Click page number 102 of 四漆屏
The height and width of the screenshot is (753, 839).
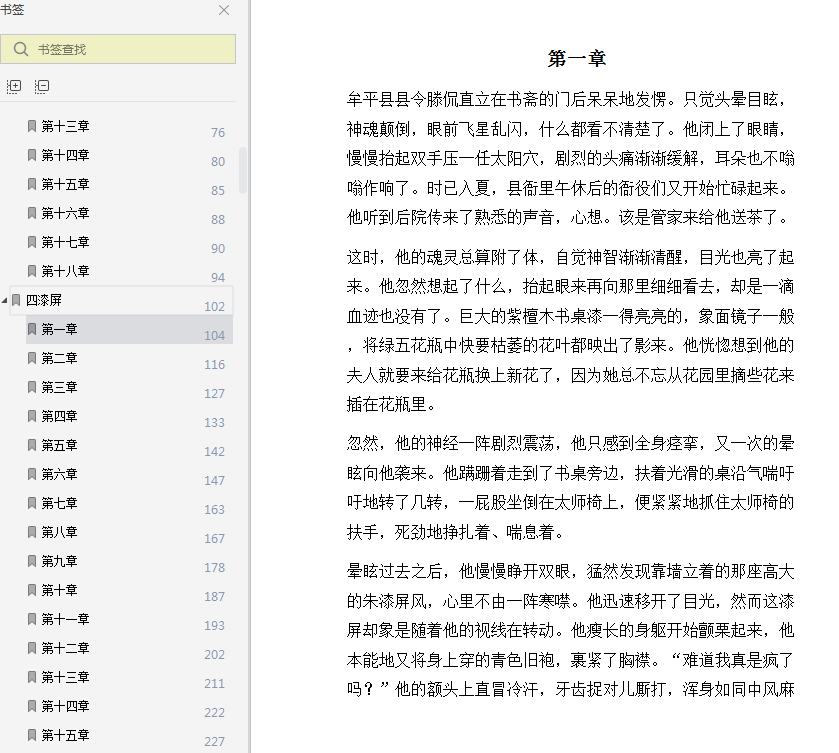pyautogui.click(x=215, y=307)
